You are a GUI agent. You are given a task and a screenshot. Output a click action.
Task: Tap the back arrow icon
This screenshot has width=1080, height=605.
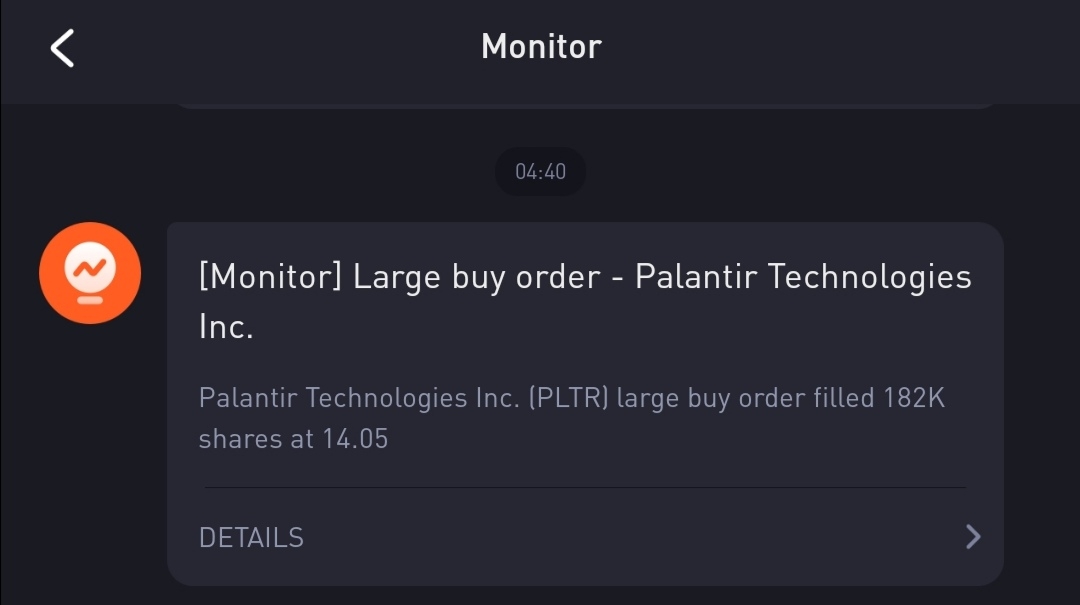pyautogui.click(x=63, y=47)
